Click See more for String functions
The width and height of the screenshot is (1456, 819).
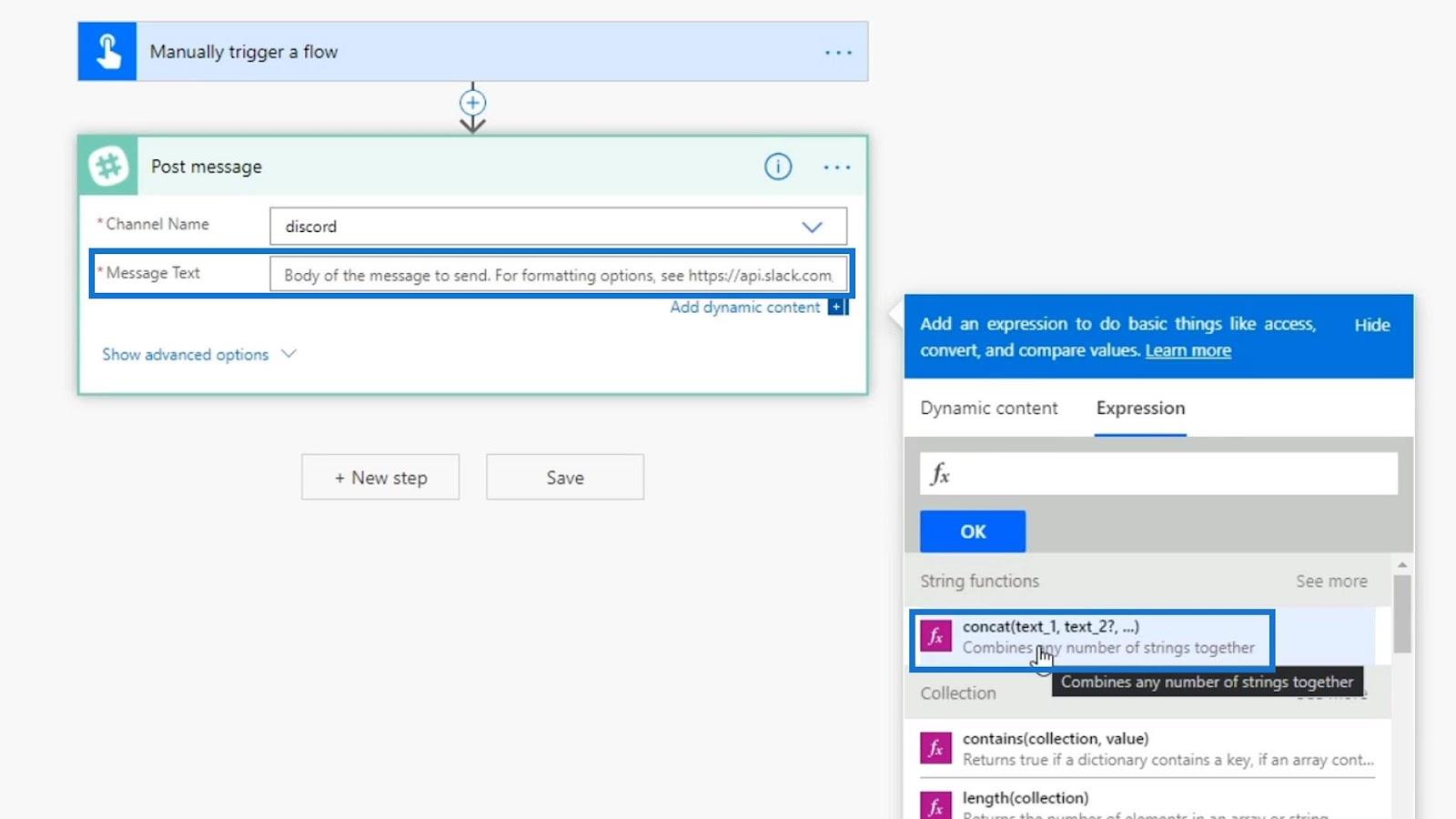(x=1331, y=581)
